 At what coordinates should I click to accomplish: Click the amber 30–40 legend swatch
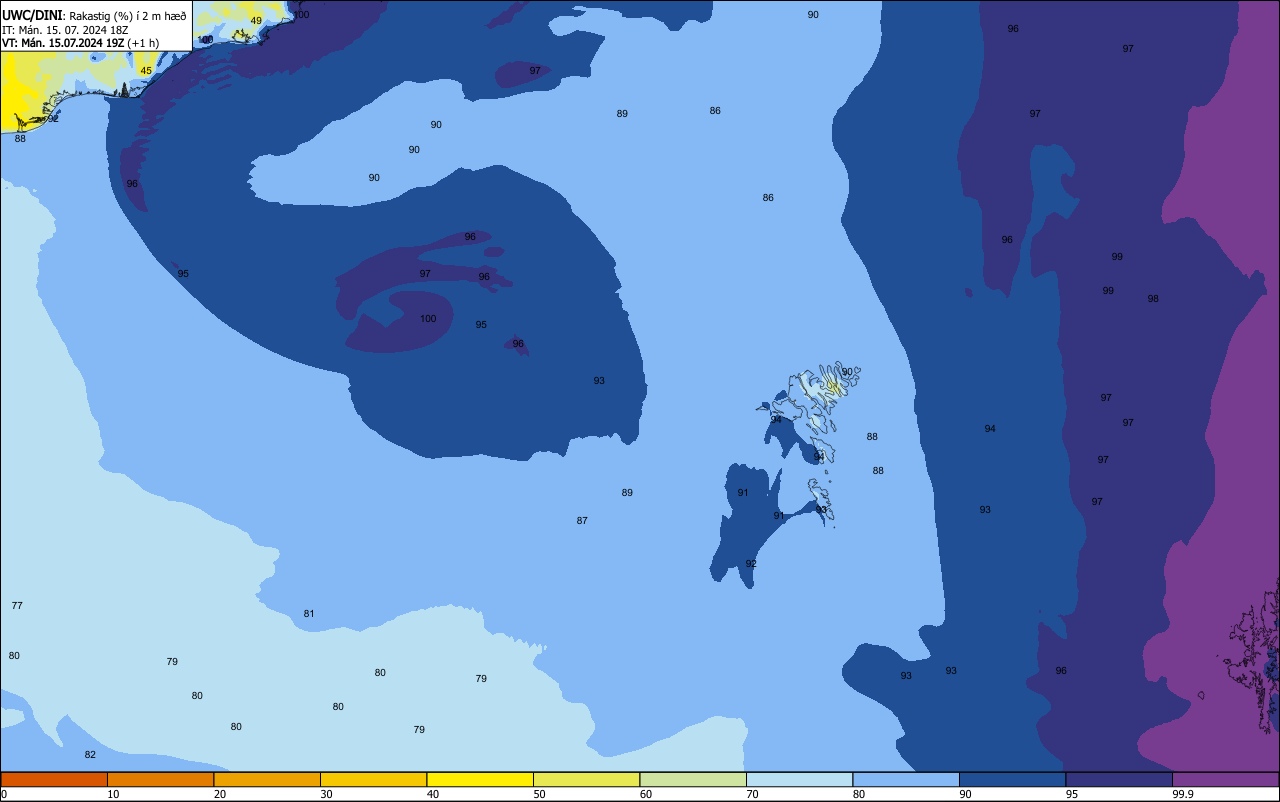(373, 779)
